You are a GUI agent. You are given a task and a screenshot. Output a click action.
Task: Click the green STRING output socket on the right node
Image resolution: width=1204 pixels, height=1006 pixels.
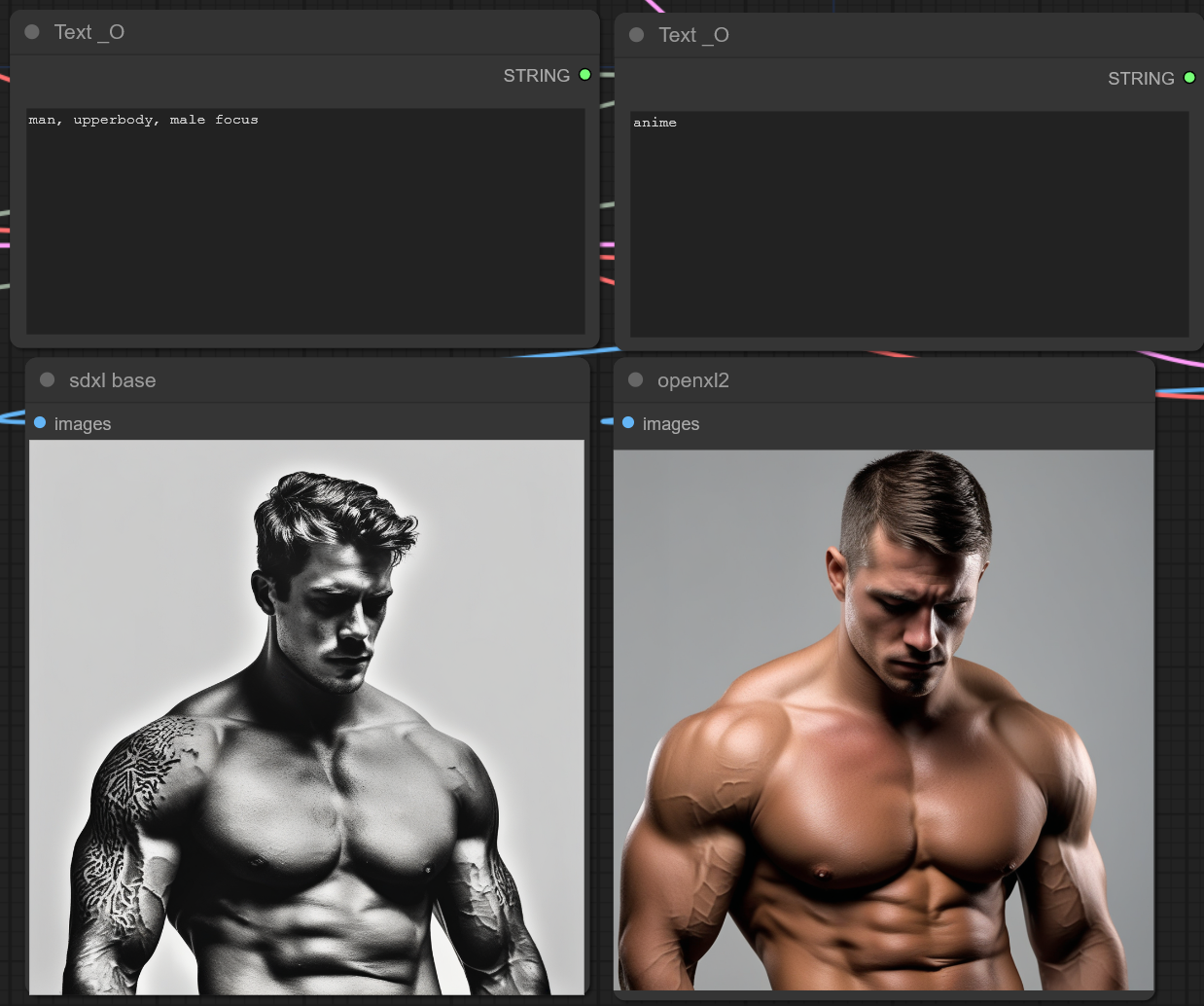[x=1189, y=78]
